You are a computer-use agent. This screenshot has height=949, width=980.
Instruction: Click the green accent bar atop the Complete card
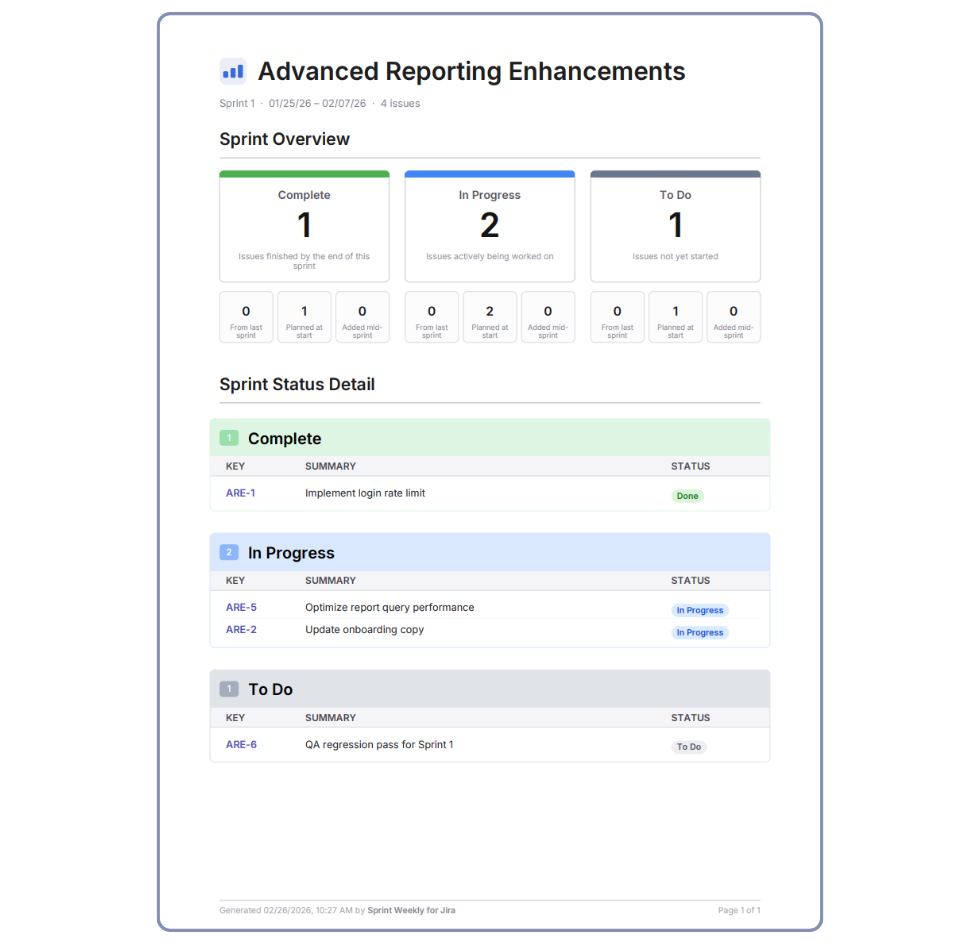304,172
